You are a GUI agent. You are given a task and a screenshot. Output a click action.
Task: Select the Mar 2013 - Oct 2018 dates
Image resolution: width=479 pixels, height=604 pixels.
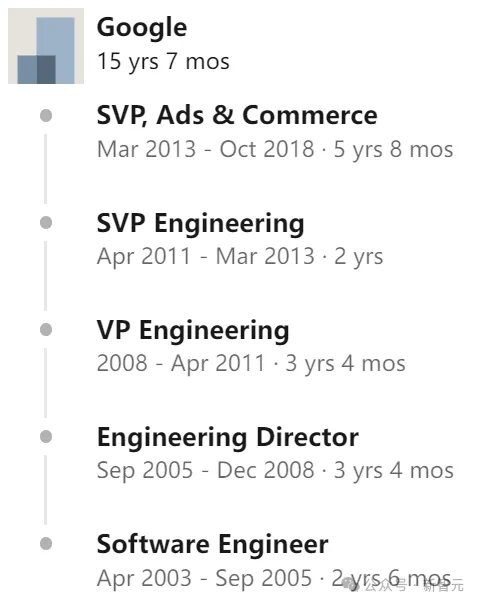point(205,149)
